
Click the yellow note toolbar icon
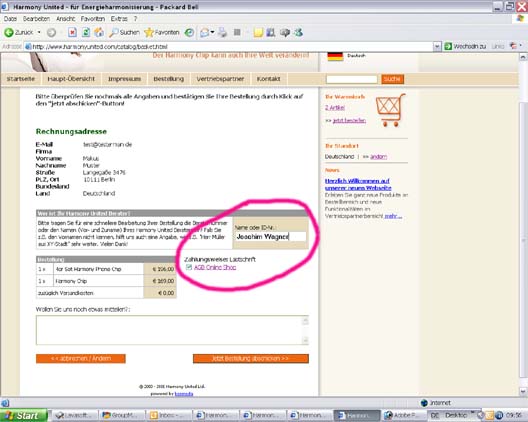[258, 32]
